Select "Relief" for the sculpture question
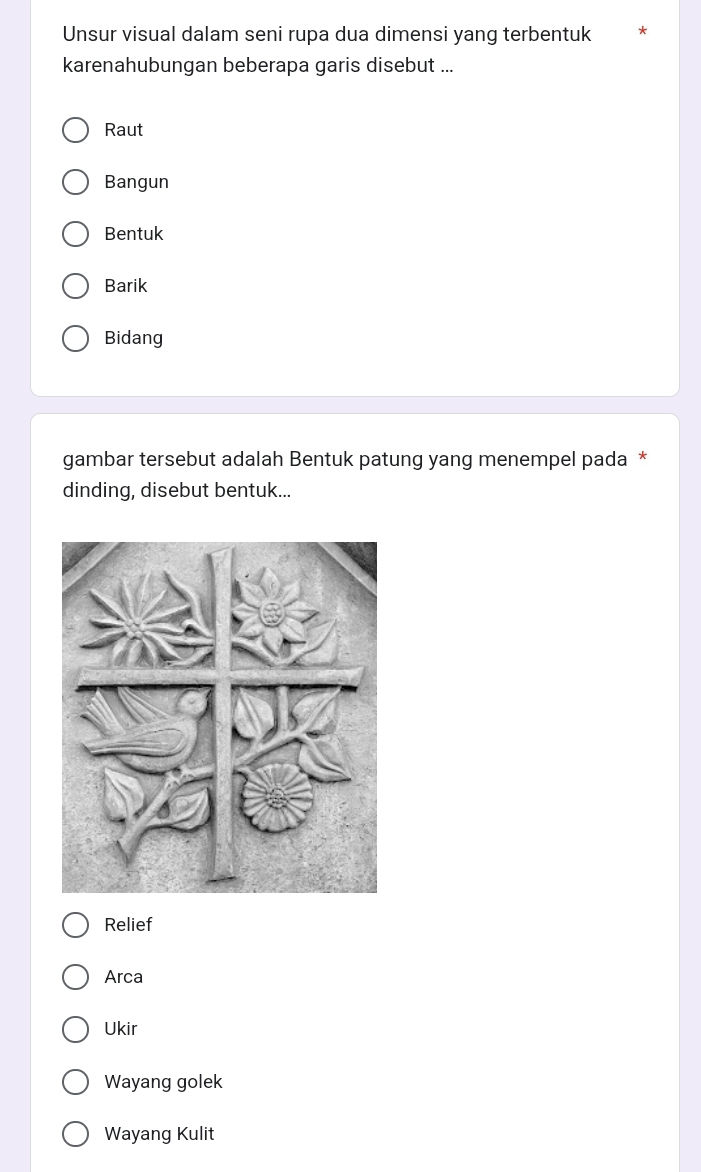The width and height of the screenshot is (701, 1172). (x=75, y=925)
